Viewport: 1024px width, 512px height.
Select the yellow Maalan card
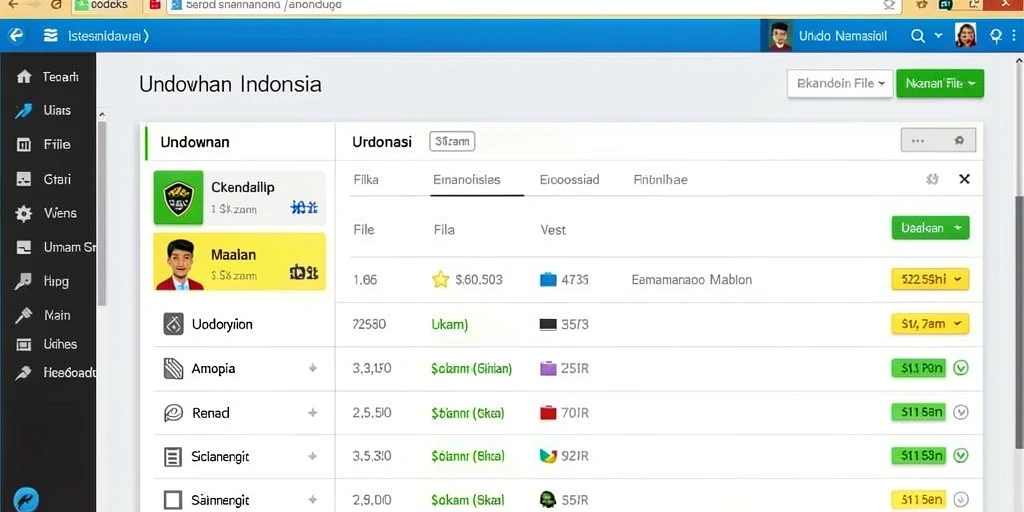coord(239,262)
